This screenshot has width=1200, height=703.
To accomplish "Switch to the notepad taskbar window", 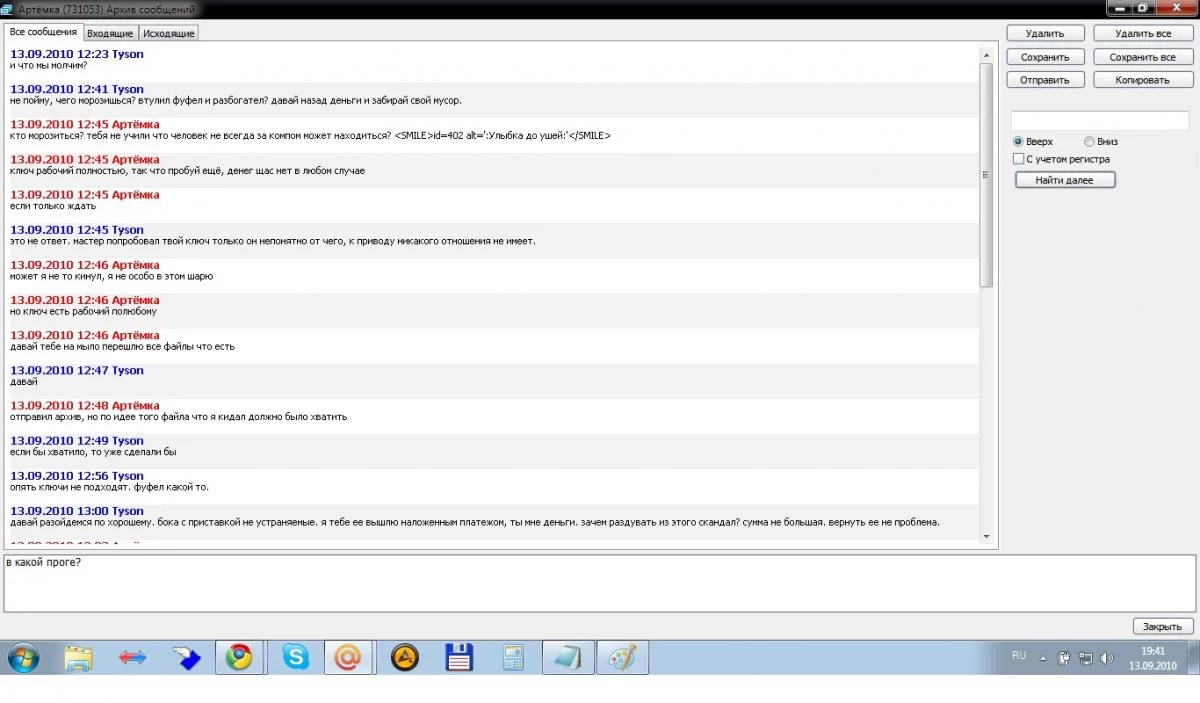I will (568, 658).
